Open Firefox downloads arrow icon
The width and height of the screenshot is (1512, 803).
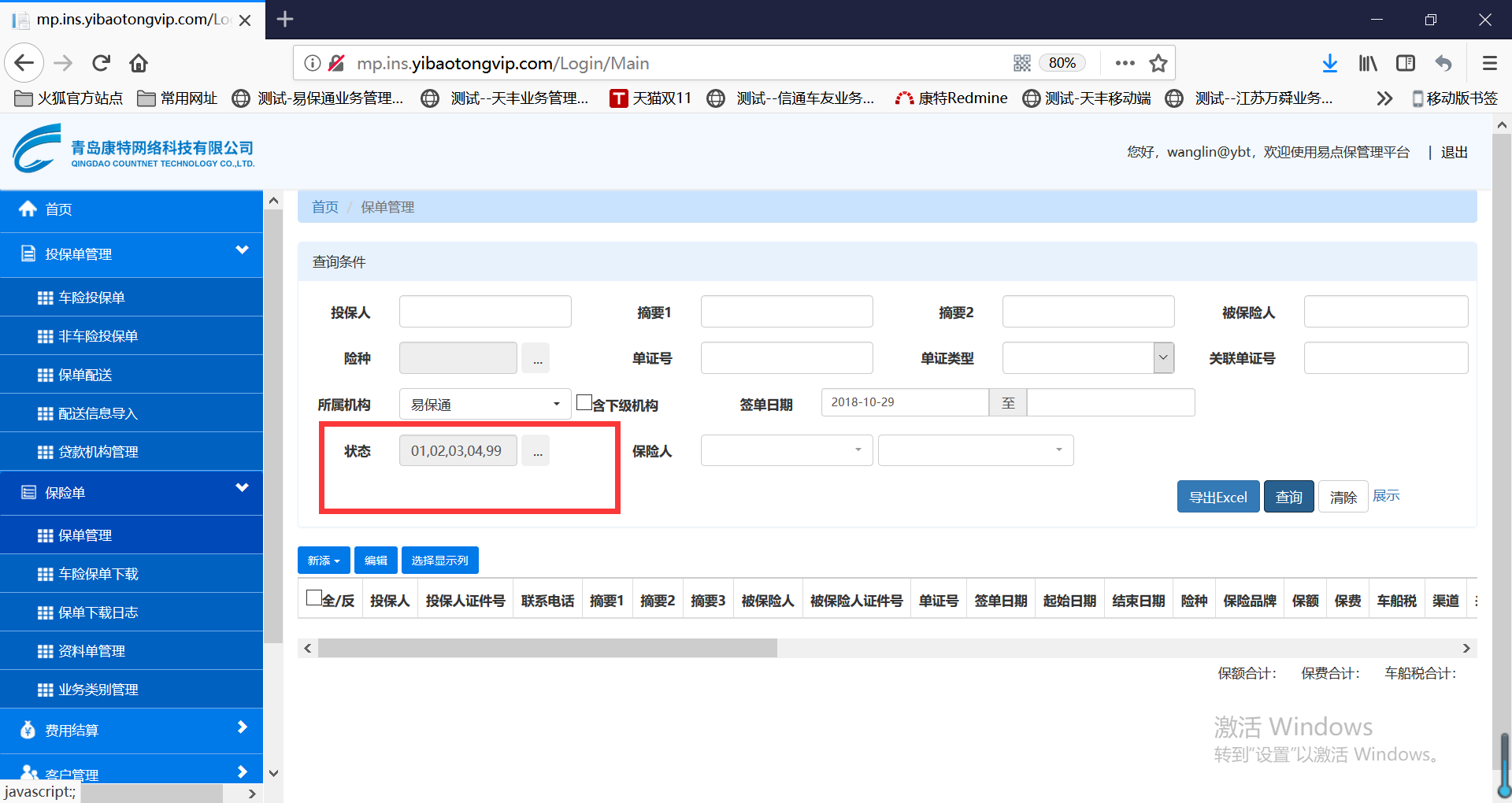(x=1329, y=63)
